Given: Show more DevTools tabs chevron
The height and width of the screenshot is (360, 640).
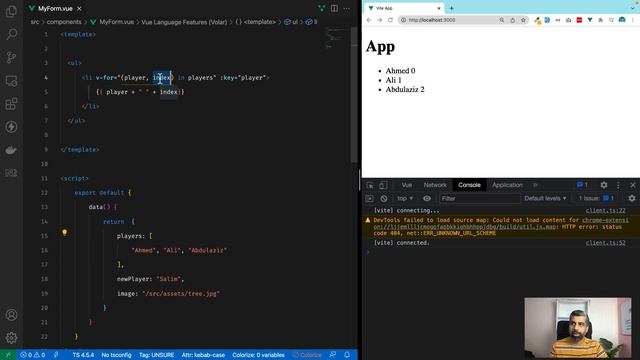Looking at the screenshot, I should click(x=535, y=185).
